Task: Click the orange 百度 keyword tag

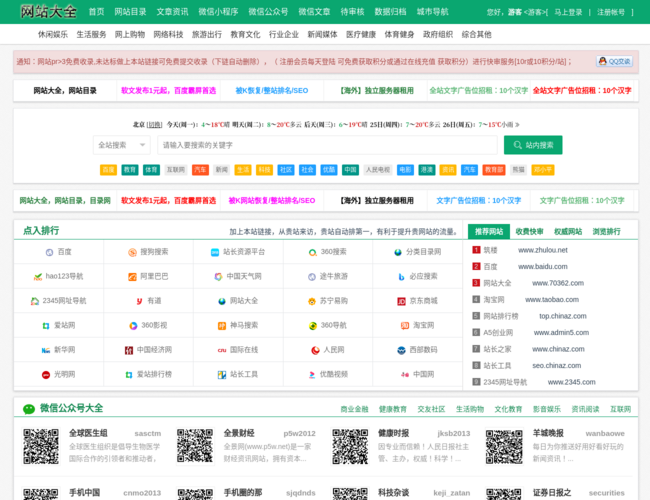Action: [x=108, y=170]
